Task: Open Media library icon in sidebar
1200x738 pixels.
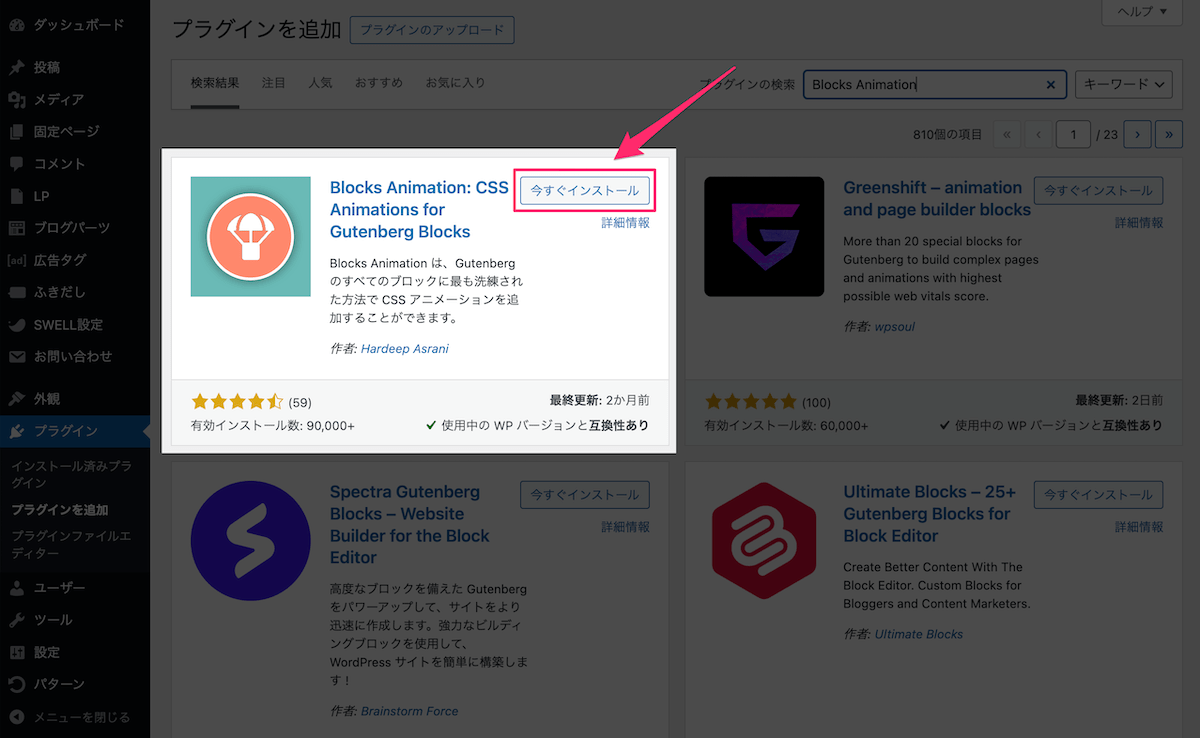Action: [17, 100]
